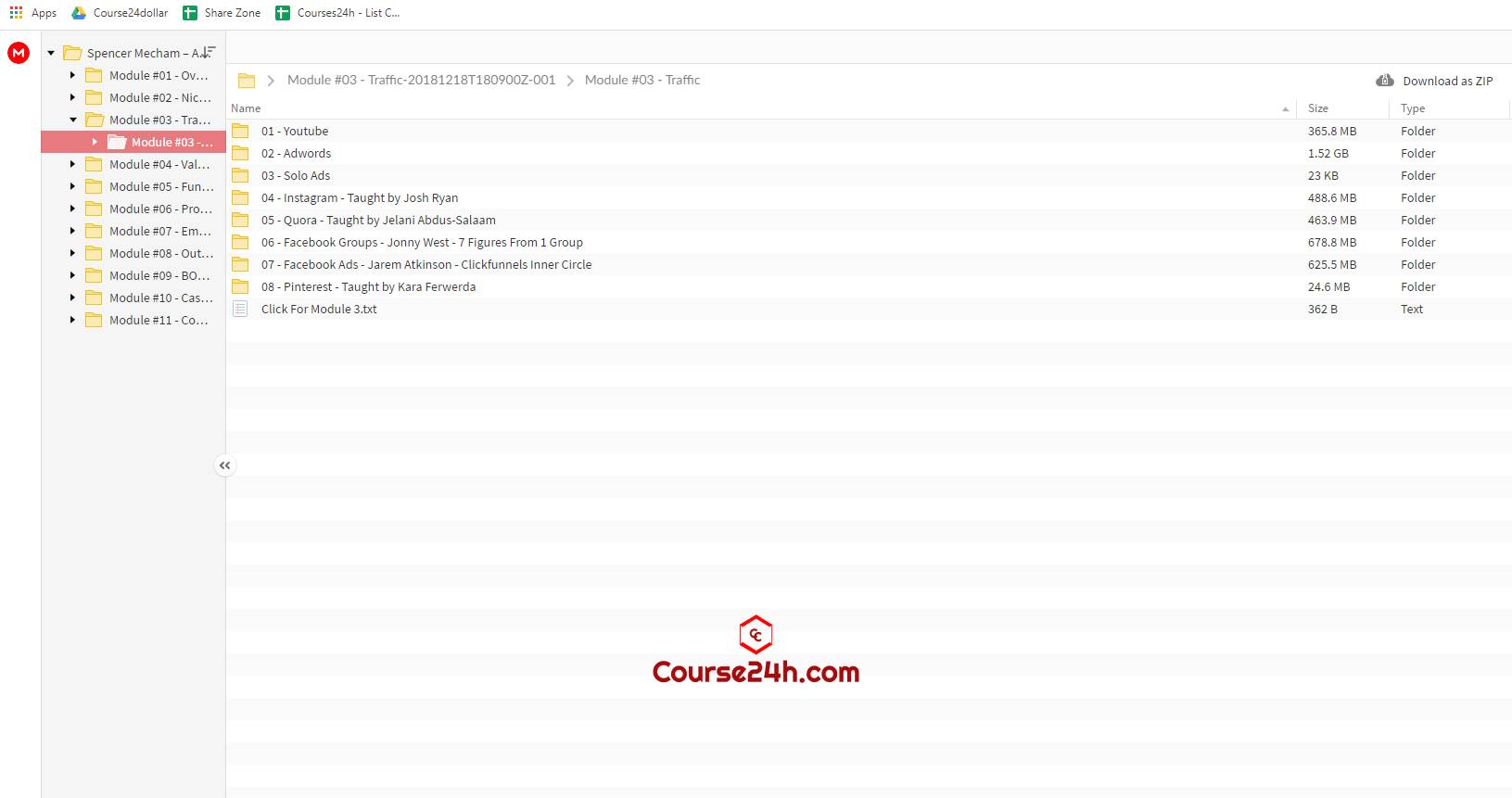The image size is (1512, 798).
Task: Collapse the Spencer Mecham root folder arrow
Action: [x=51, y=53]
